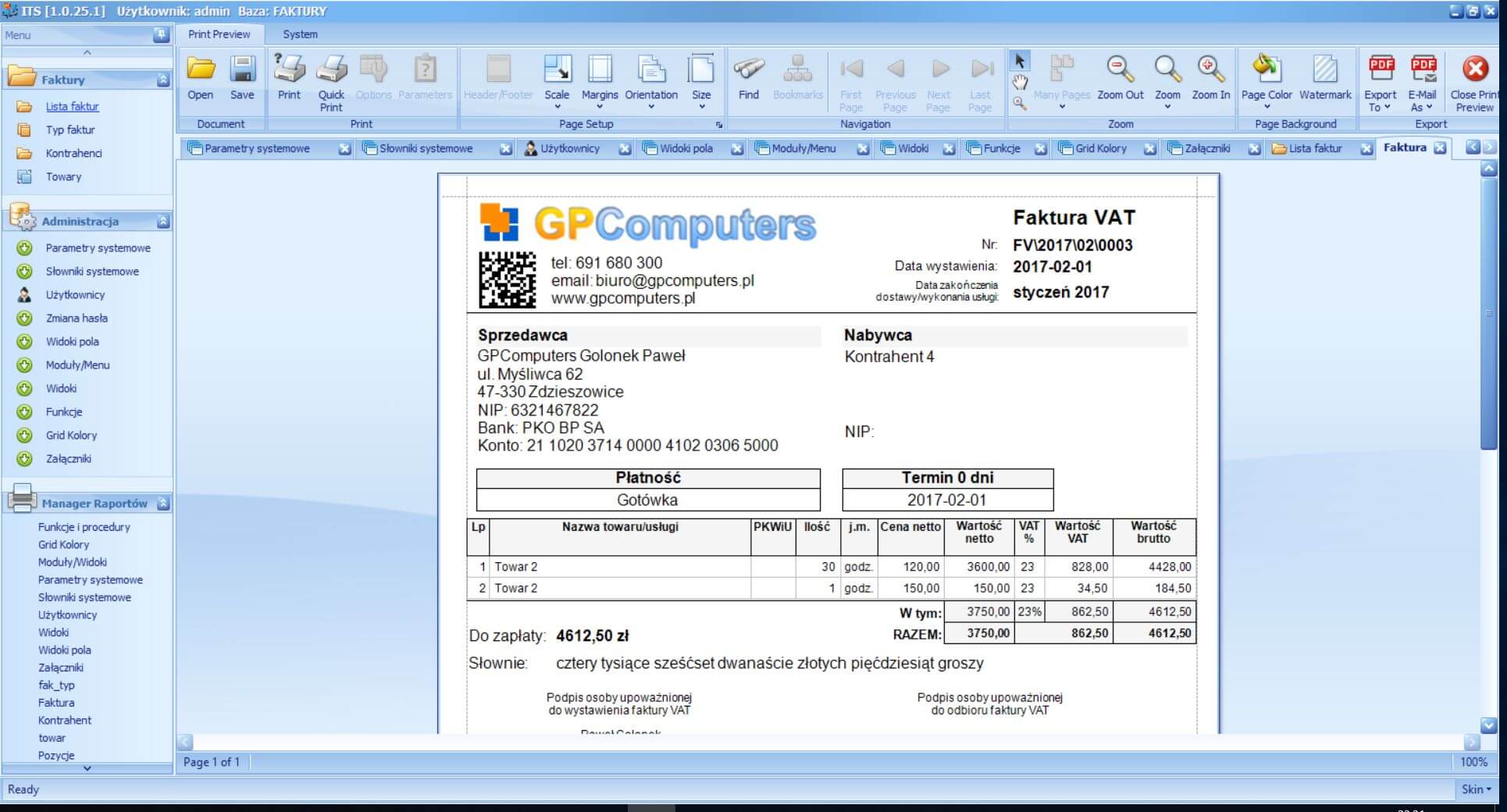Open Zmiana hasła in Administracja
The image size is (1507, 812).
[77, 318]
